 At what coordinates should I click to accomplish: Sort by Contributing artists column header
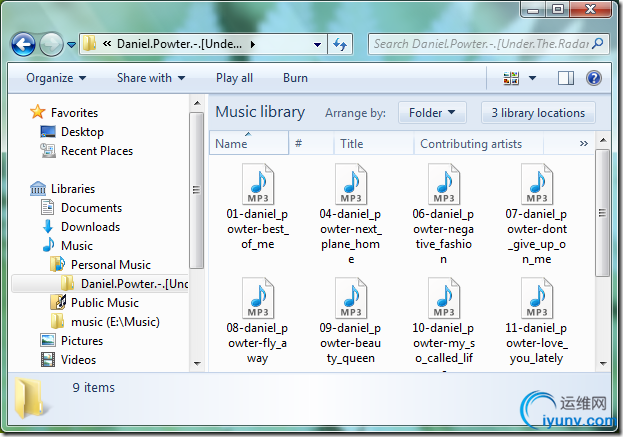click(478, 143)
